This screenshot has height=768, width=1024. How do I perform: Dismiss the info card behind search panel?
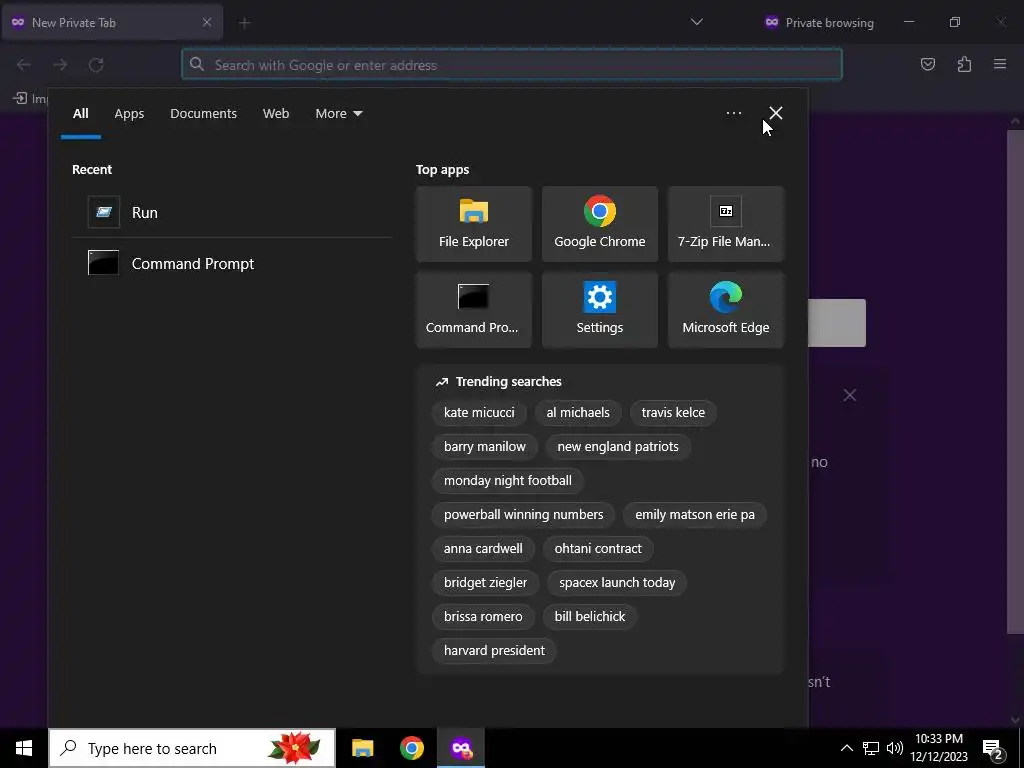click(850, 395)
